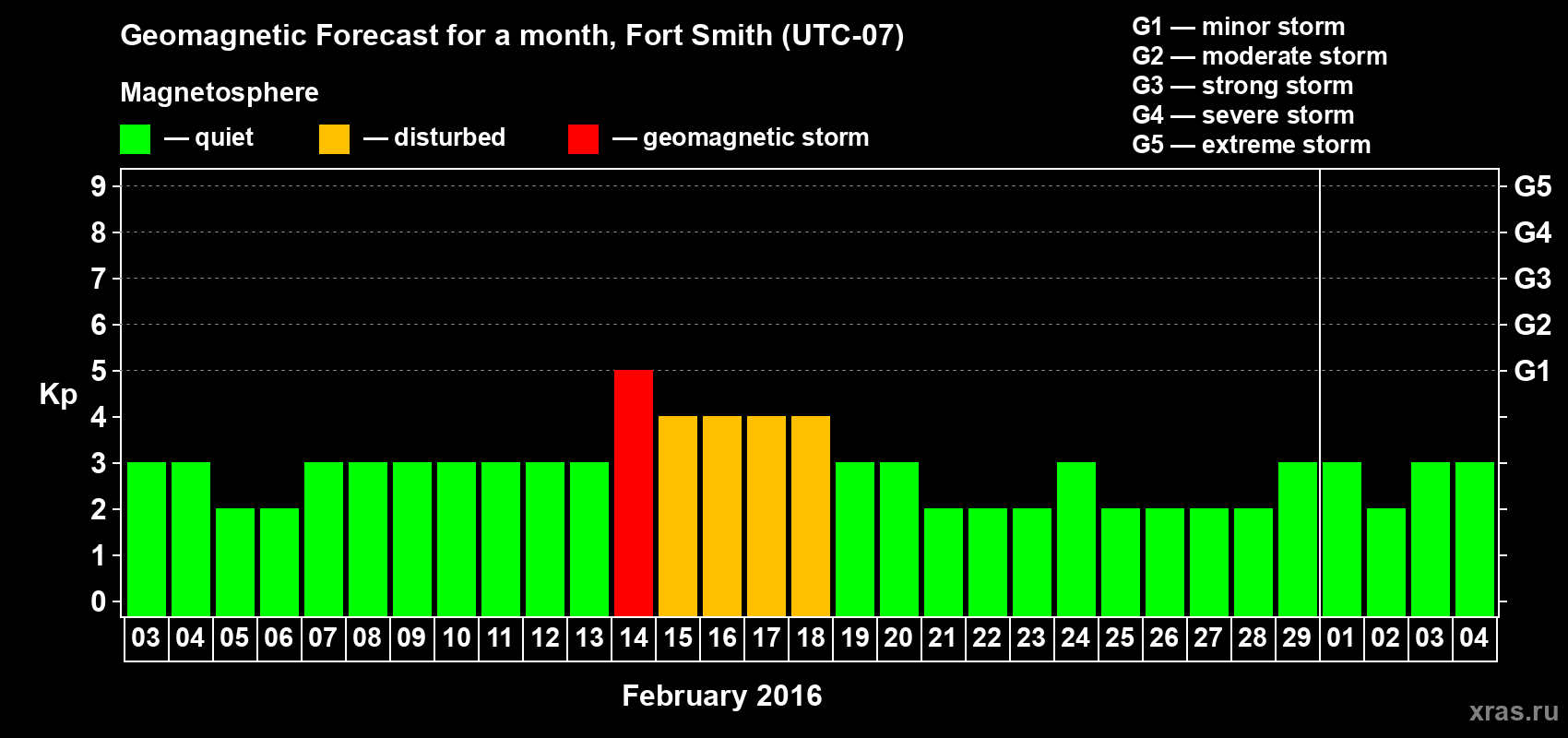Click the 'G2 — moderate storm' legend text
The height and width of the screenshot is (738, 1568).
[1260, 56]
